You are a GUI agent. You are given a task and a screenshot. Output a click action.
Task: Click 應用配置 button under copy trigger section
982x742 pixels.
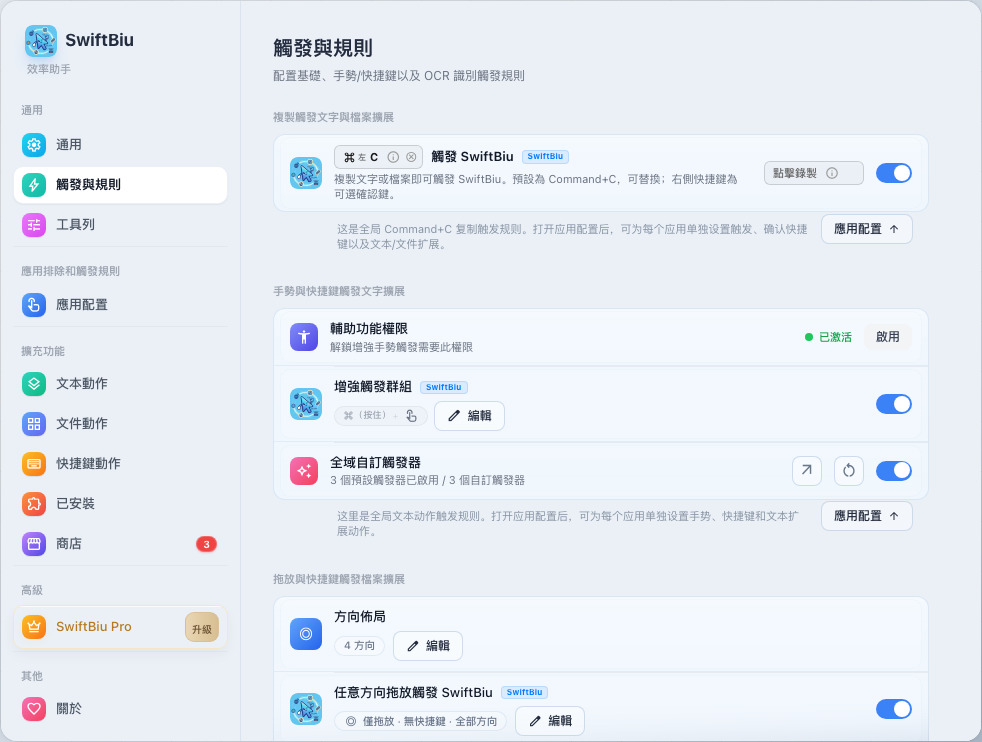[867, 229]
